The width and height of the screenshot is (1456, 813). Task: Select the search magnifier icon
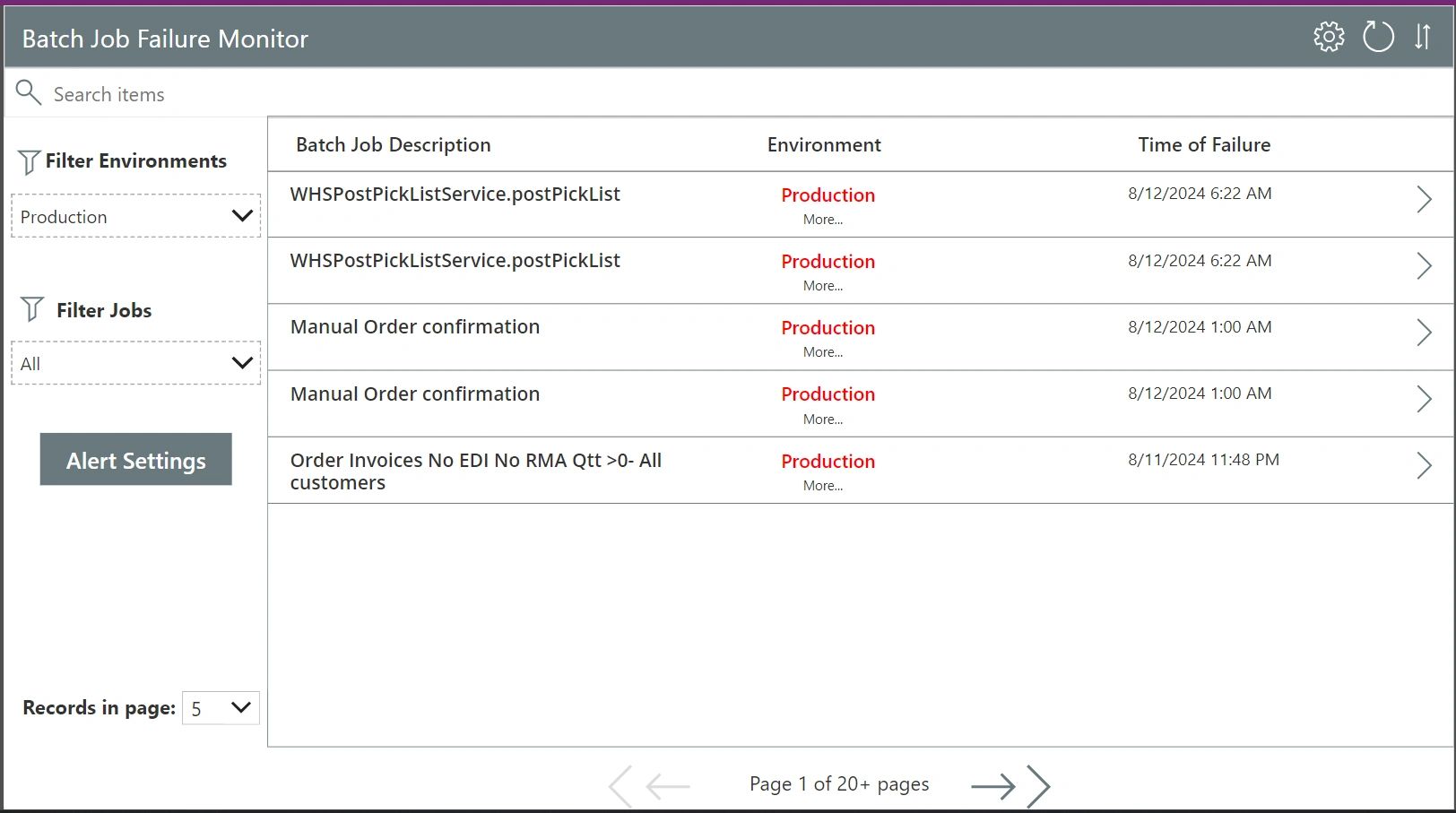click(28, 92)
